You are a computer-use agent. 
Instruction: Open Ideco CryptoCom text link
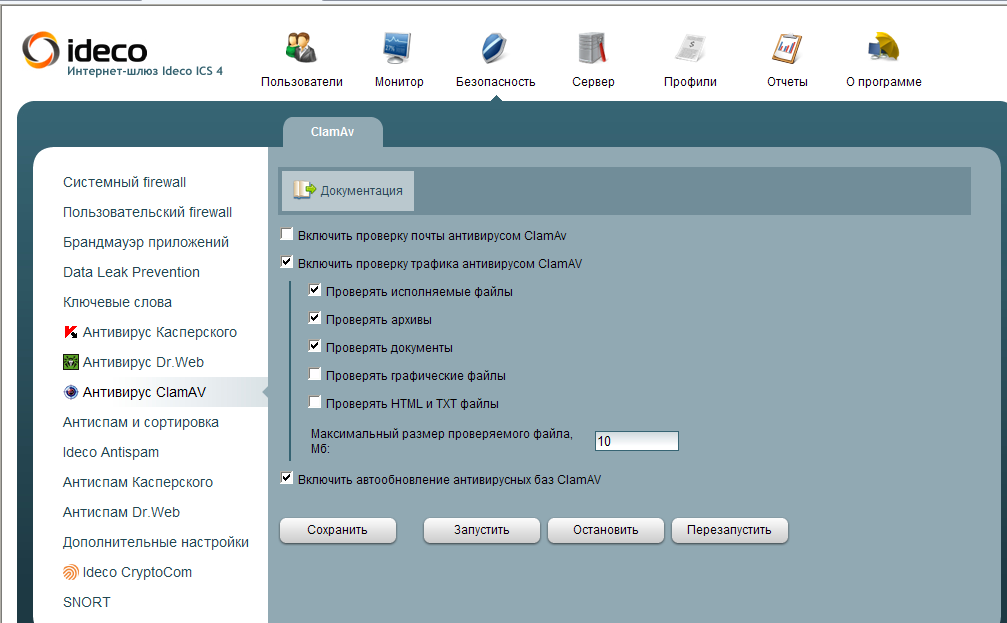point(137,572)
